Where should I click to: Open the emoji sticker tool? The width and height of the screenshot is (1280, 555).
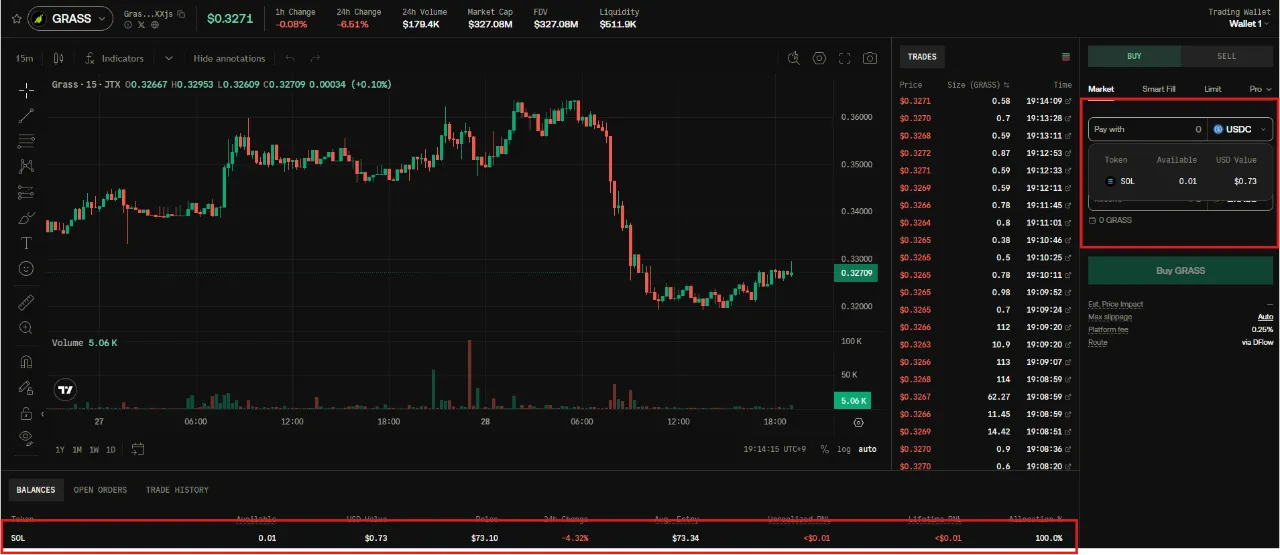pyautogui.click(x=27, y=269)
